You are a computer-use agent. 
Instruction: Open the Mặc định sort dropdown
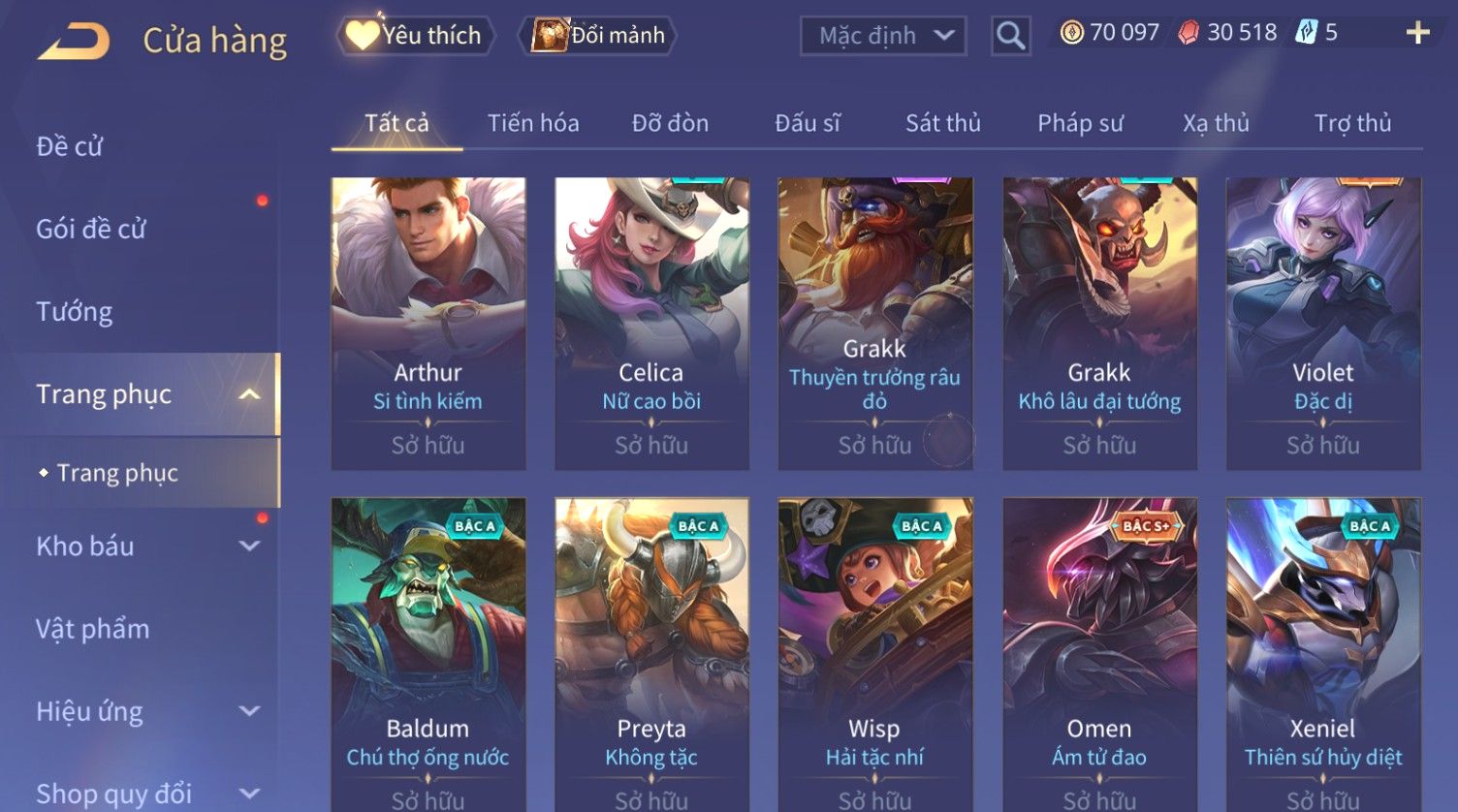pos(883,36)
